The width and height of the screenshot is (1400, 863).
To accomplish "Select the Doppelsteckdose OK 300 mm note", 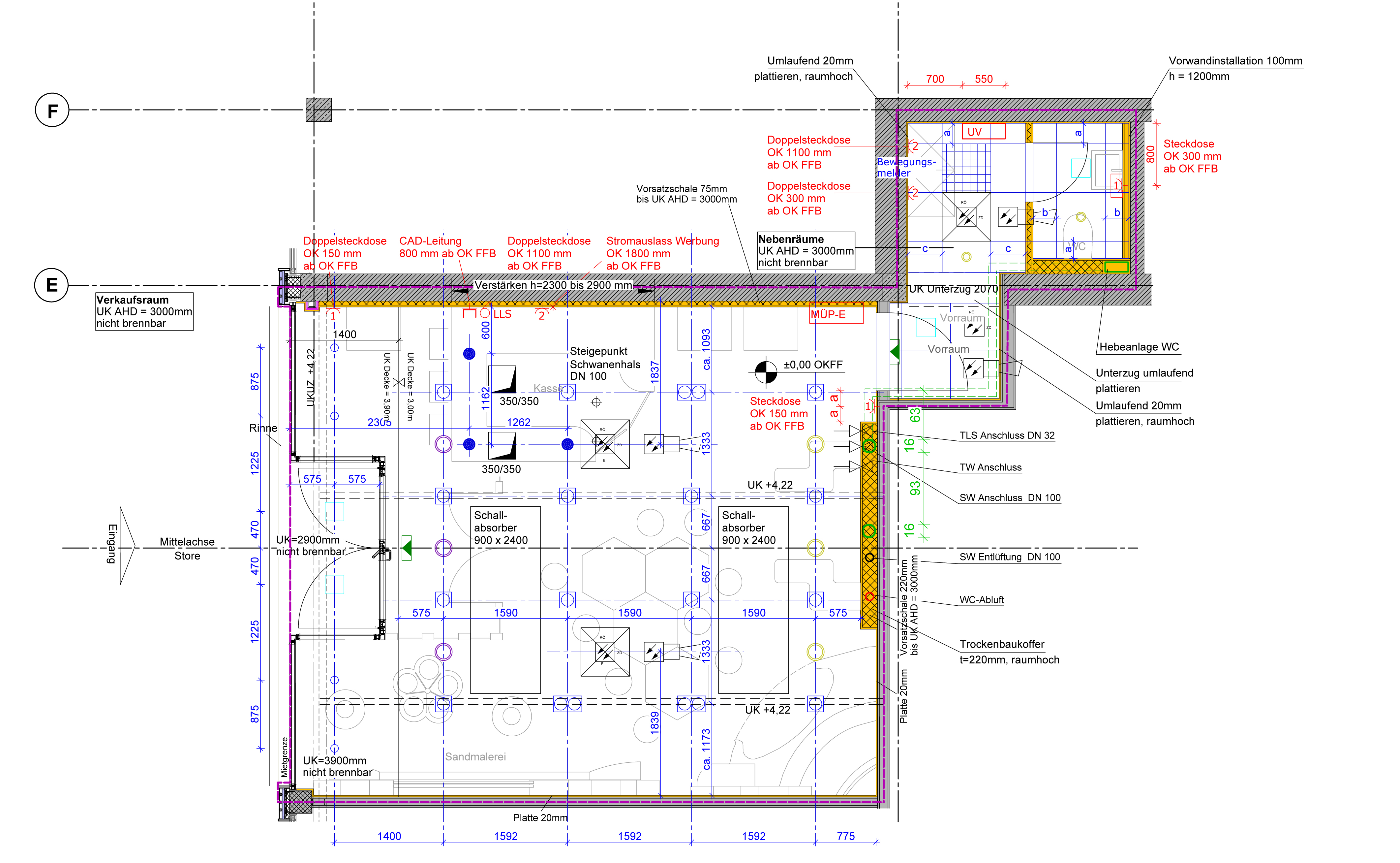I will tap(808, 199).
